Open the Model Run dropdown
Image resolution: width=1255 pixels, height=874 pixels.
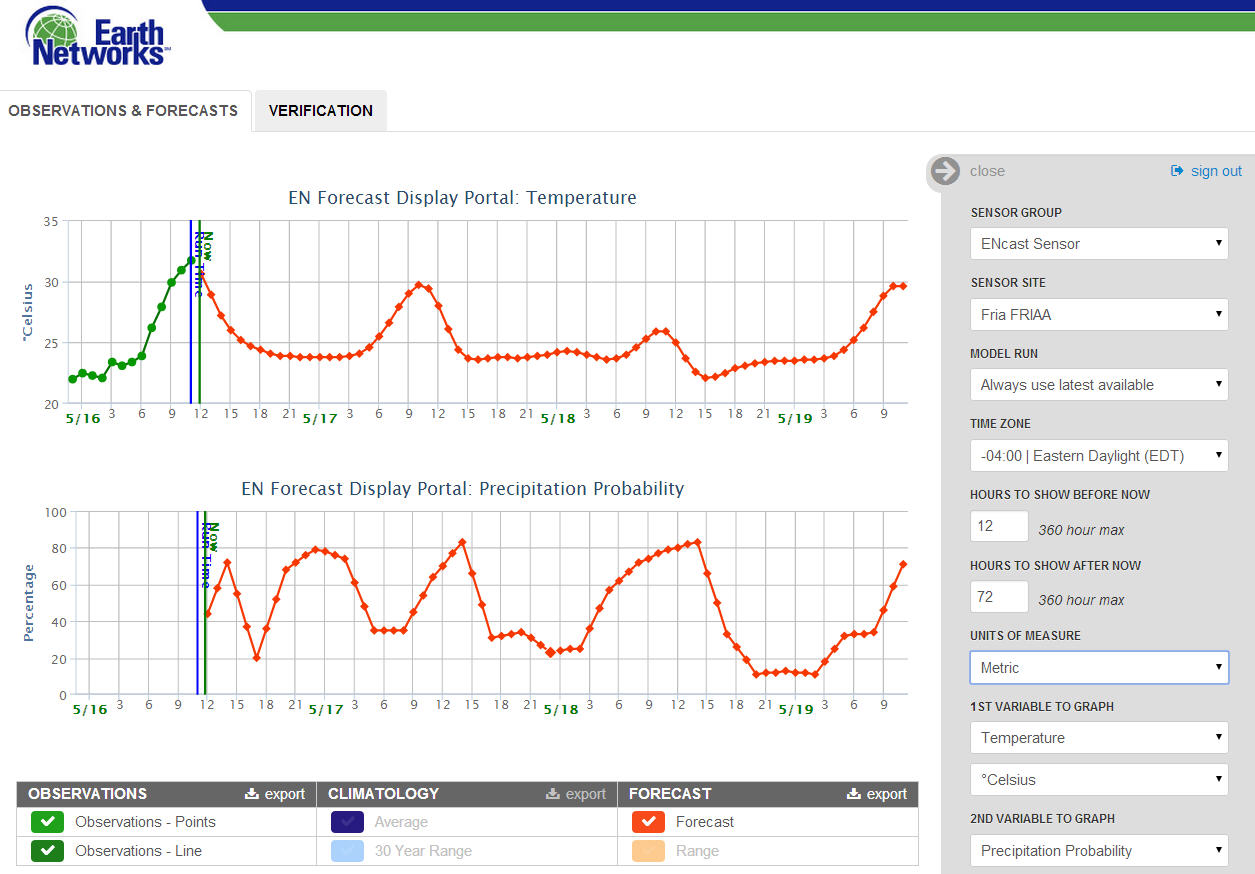(1099, 384)
